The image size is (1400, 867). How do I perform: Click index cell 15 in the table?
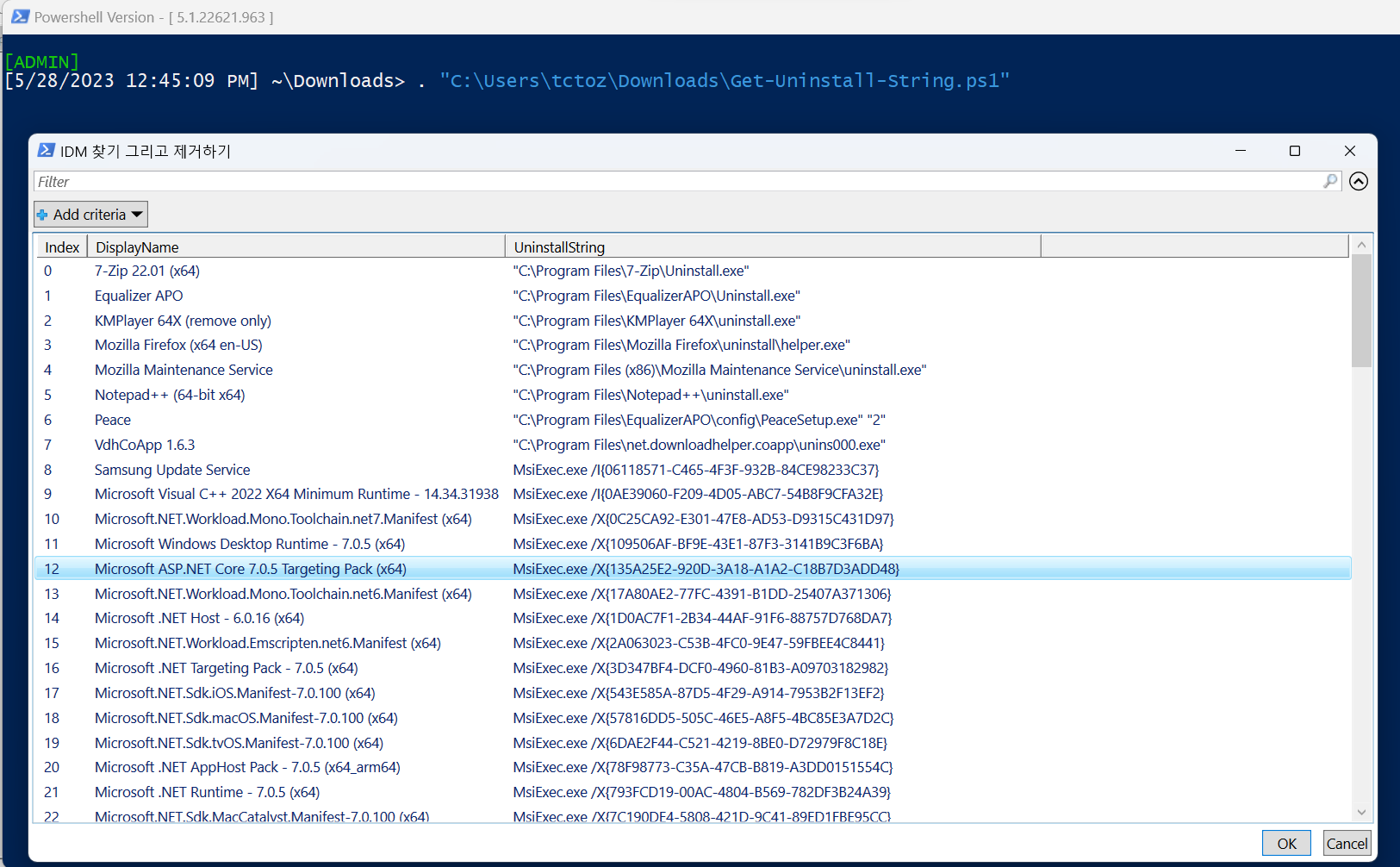(x=52, y=643)
